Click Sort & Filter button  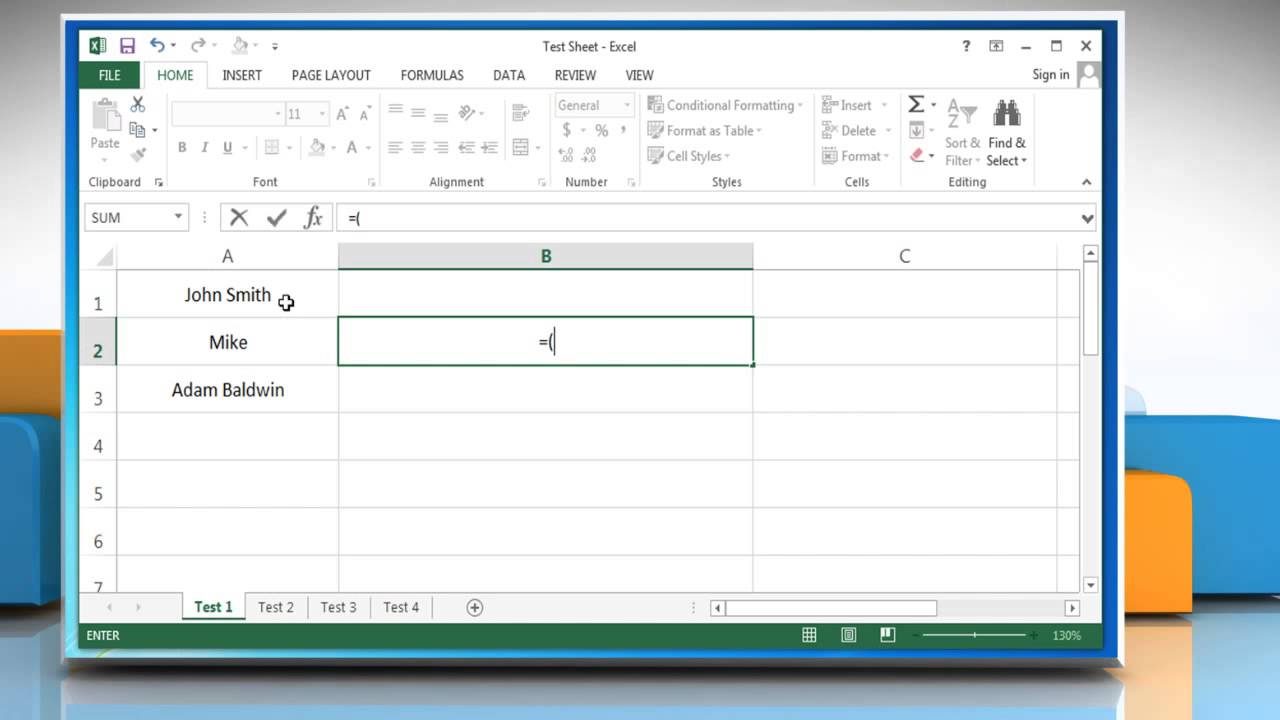point(963,133)
